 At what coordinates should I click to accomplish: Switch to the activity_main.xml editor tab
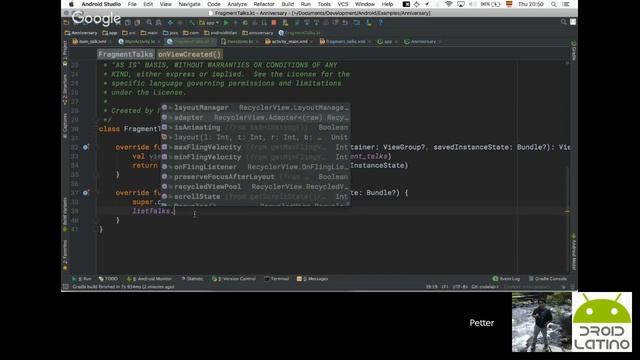(287, 42)
